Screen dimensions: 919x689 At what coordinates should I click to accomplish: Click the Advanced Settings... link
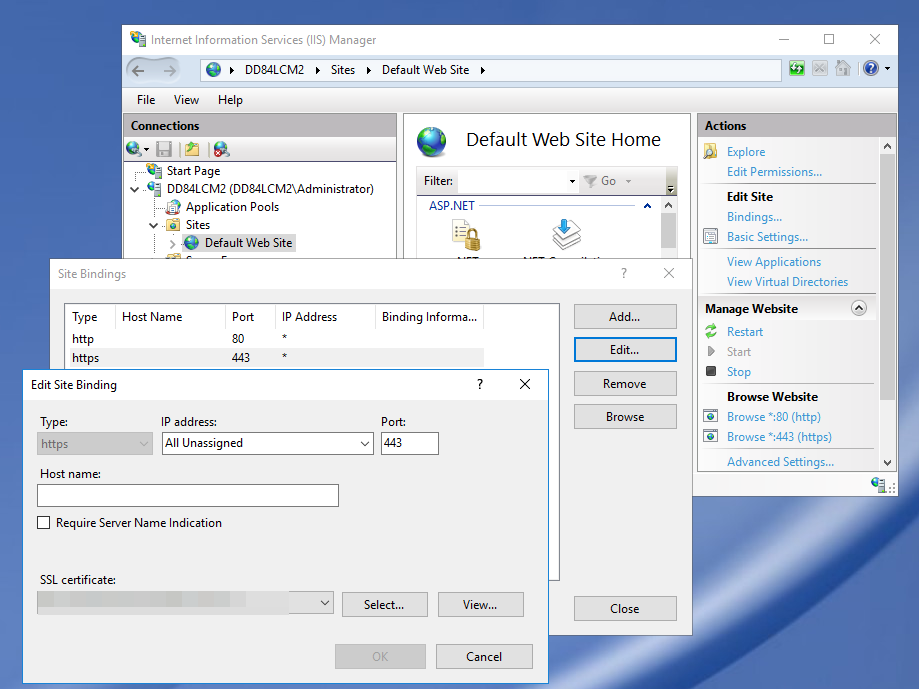click(780, 462)
